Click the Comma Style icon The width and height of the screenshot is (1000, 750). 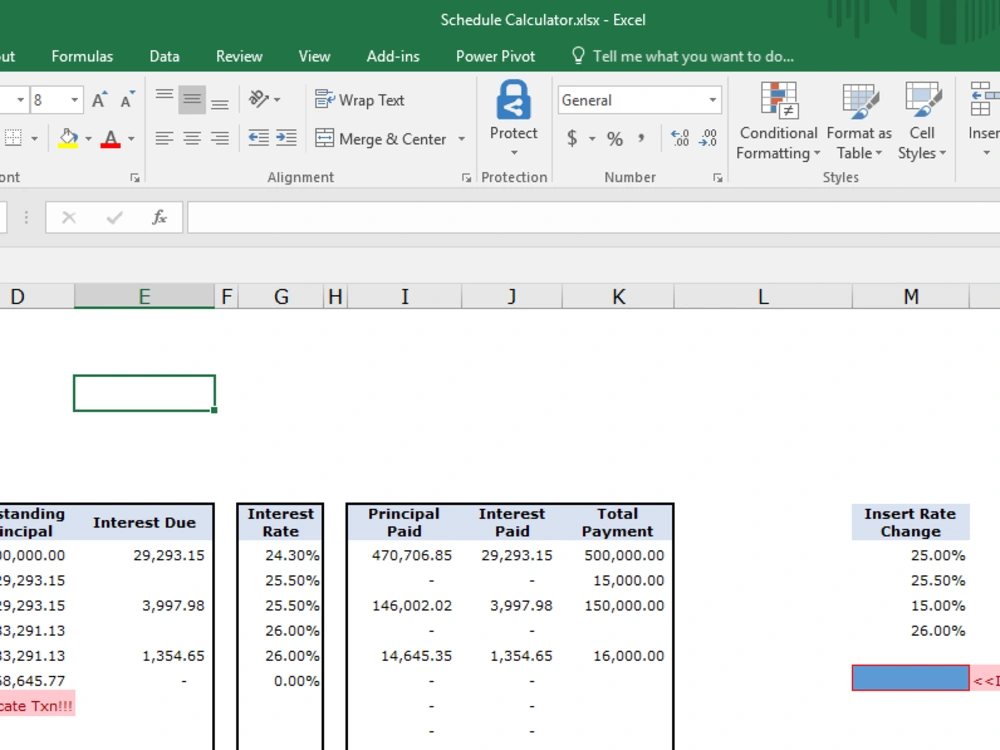(640, 138)
